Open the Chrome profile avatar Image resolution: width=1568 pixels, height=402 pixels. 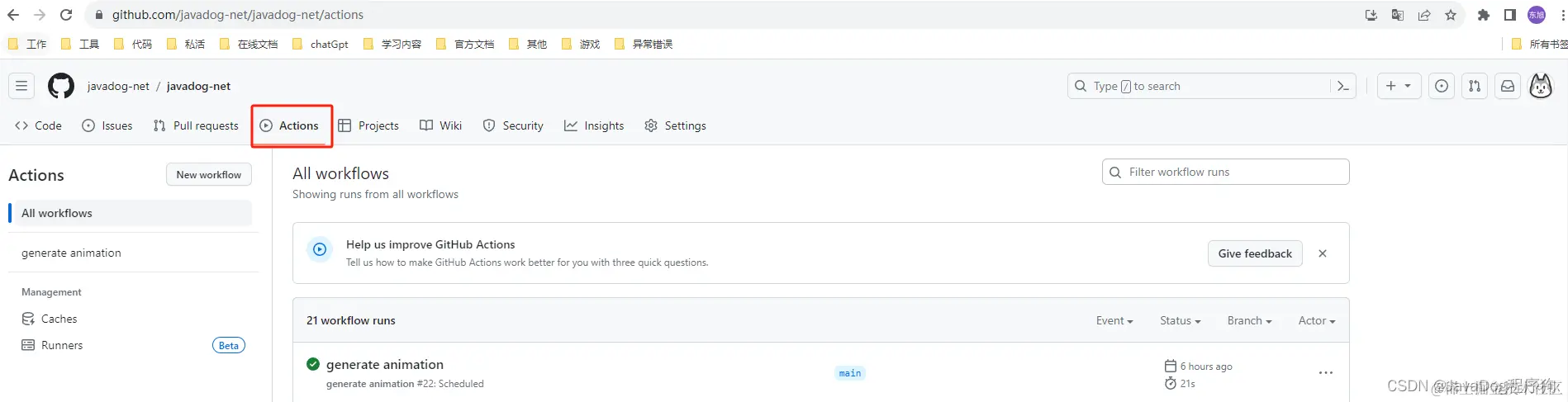tap(1537, 15)
